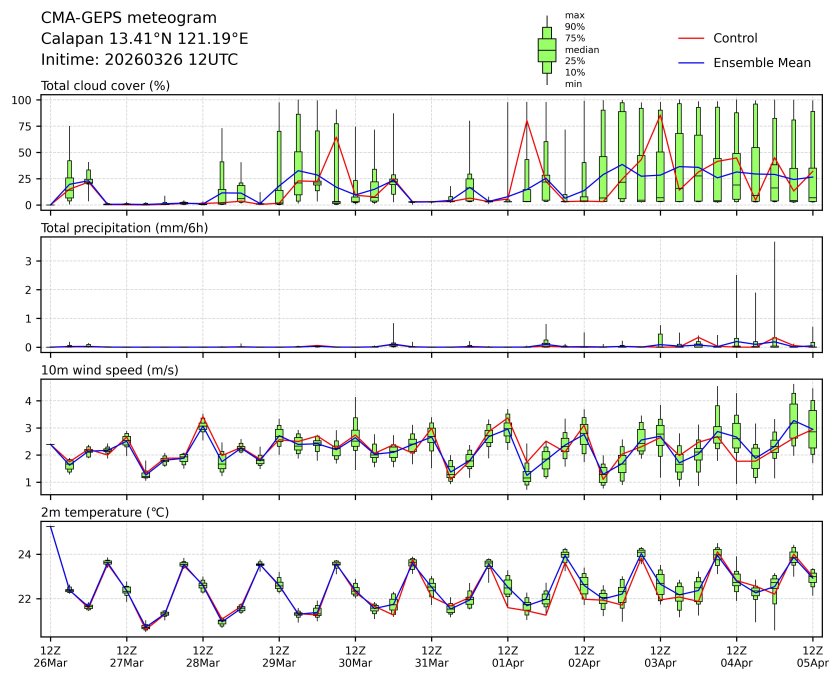Click the 90% percentile legend label
The height and width of the screenshot is (680, 840).
tap(575, 26)
